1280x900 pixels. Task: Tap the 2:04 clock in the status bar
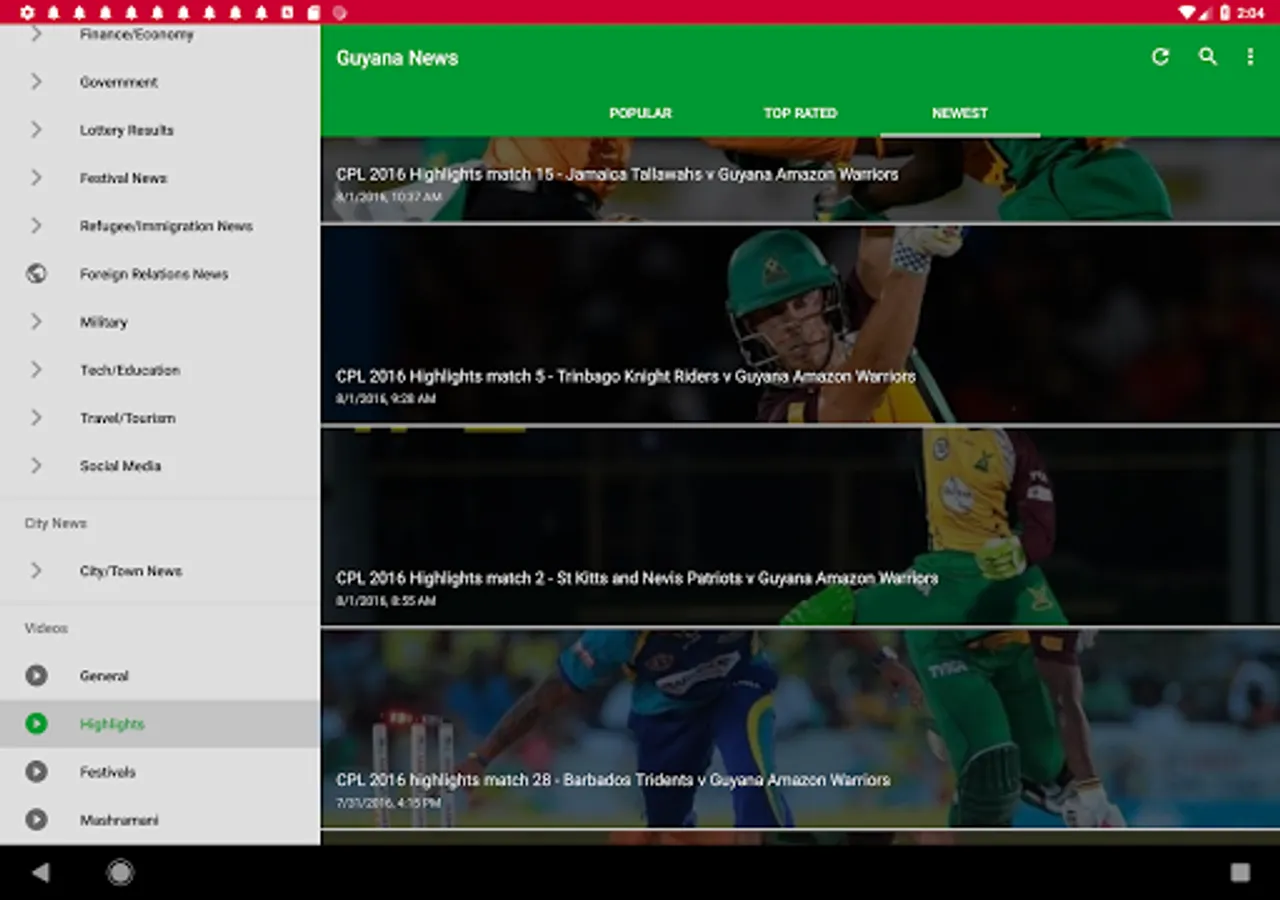pyautogui.click(x=1251, y=13)
